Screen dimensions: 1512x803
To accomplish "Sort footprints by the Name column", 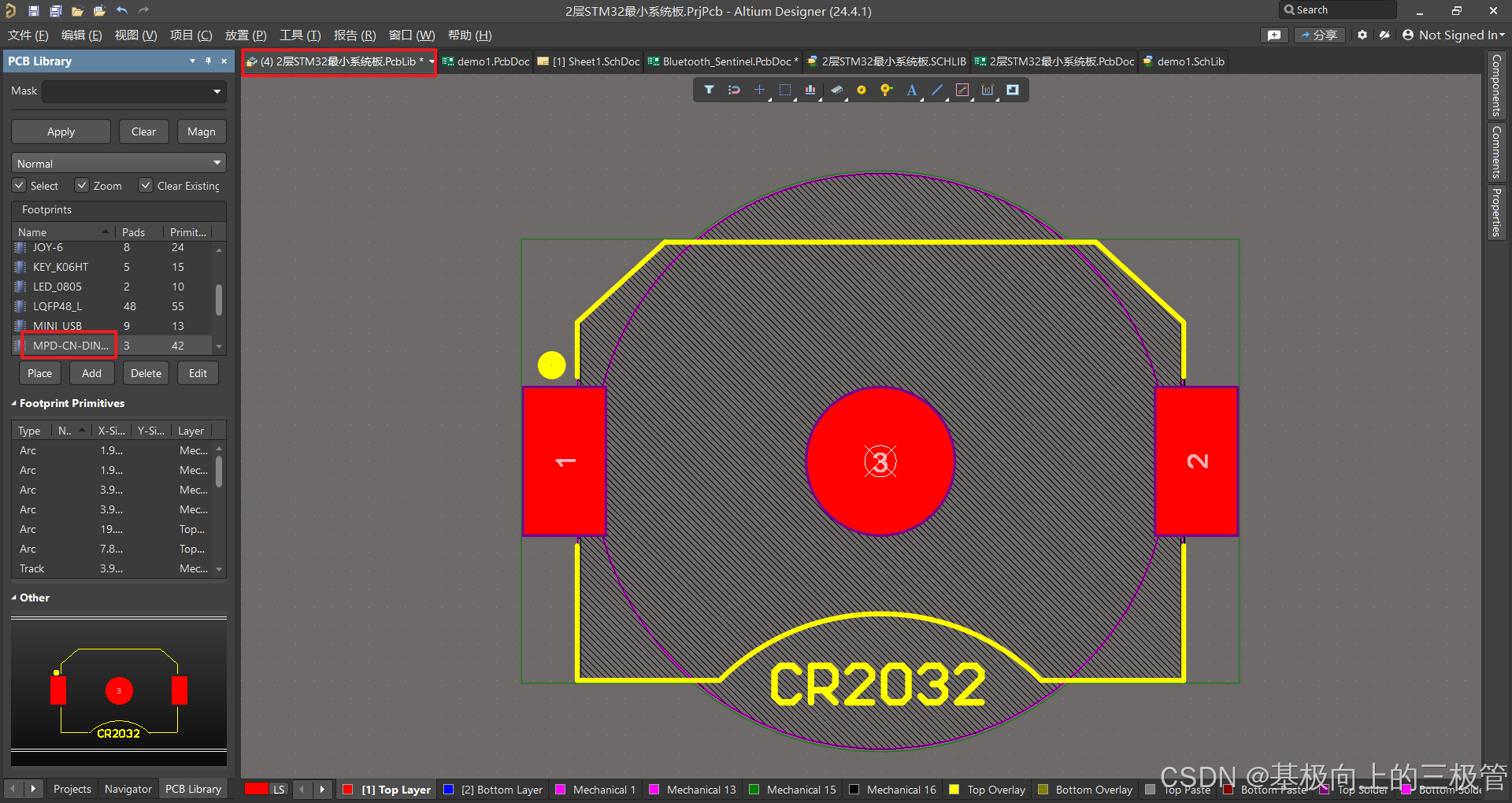I will coord(63,231).
